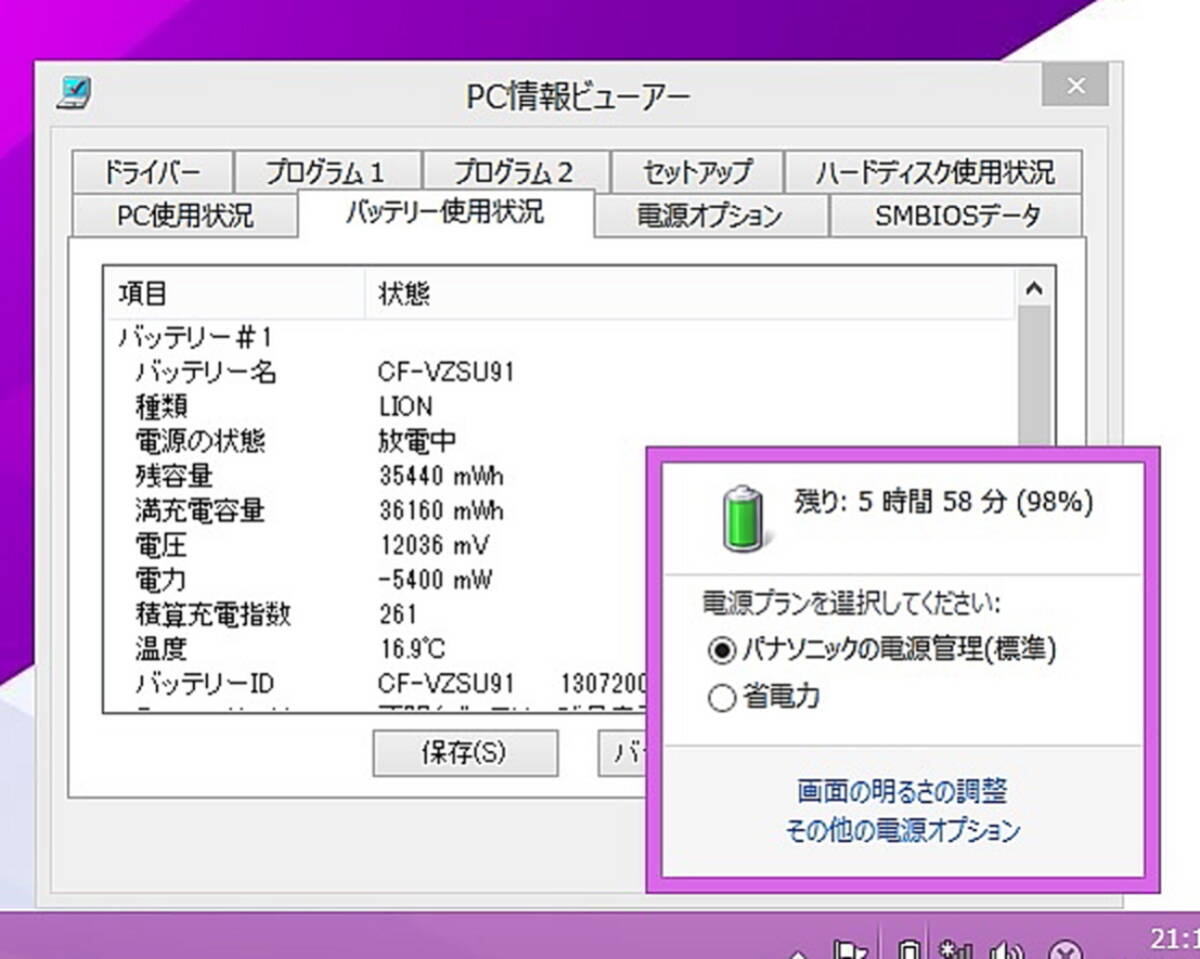Click the 35440 mWh value

[x=441, y=476]
